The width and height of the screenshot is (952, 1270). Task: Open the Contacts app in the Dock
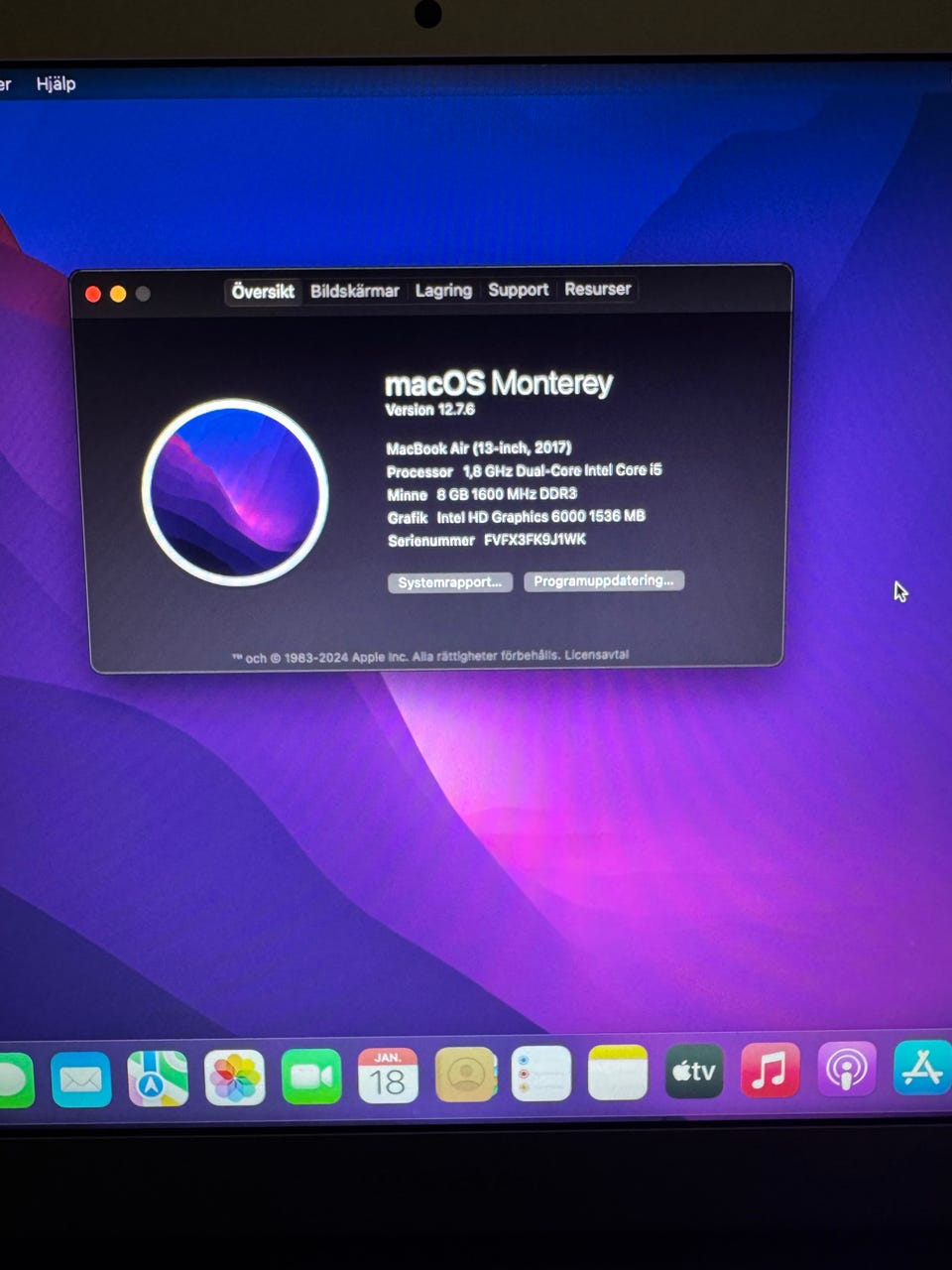pos(465,1075)
